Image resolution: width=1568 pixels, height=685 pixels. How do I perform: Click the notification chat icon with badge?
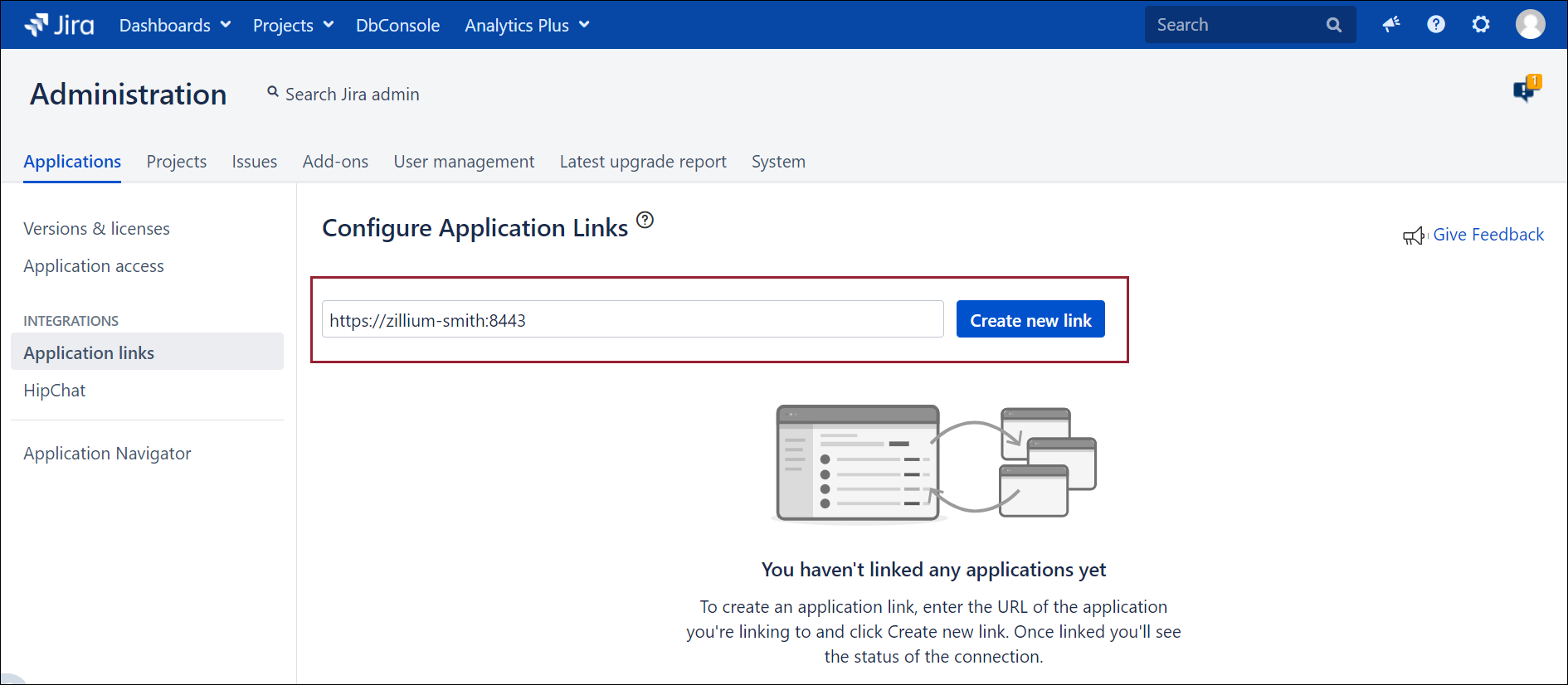pos(1525,89)
